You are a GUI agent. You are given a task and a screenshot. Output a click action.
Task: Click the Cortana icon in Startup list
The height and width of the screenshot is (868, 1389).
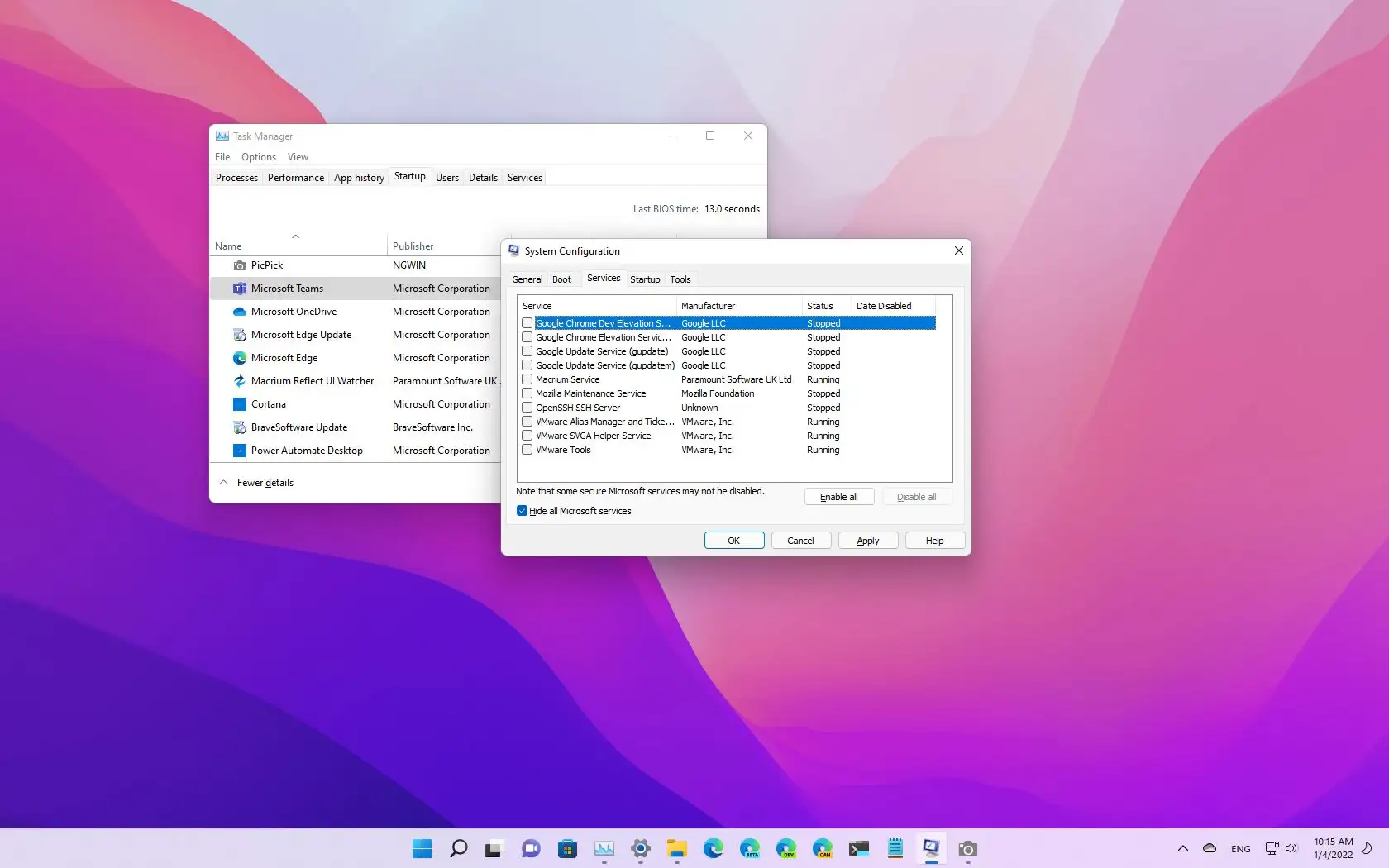pos(239,404)
